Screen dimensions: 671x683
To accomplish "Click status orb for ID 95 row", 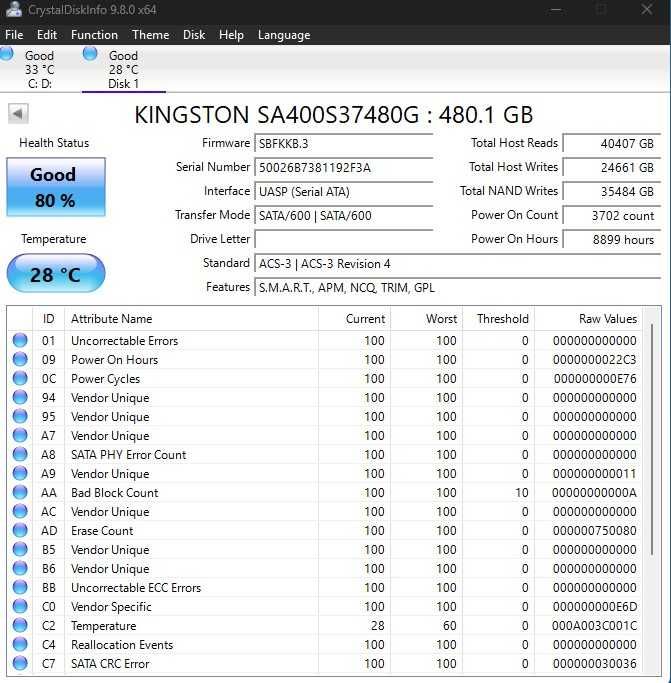I will [x=20, y=416].
